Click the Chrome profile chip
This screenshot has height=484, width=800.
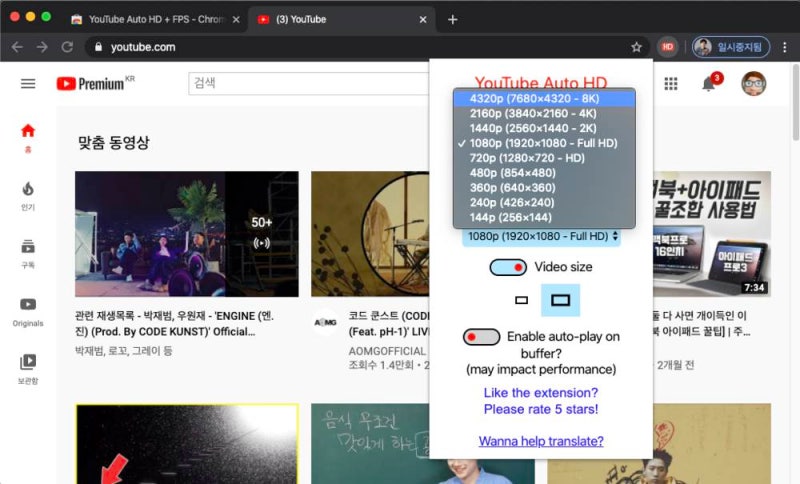coord(731,47)
